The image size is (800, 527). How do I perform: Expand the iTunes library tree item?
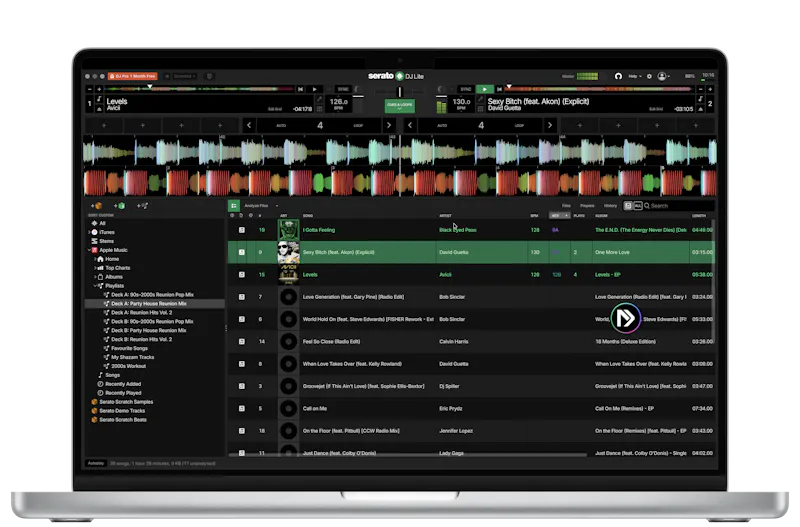tap(90, 232)
